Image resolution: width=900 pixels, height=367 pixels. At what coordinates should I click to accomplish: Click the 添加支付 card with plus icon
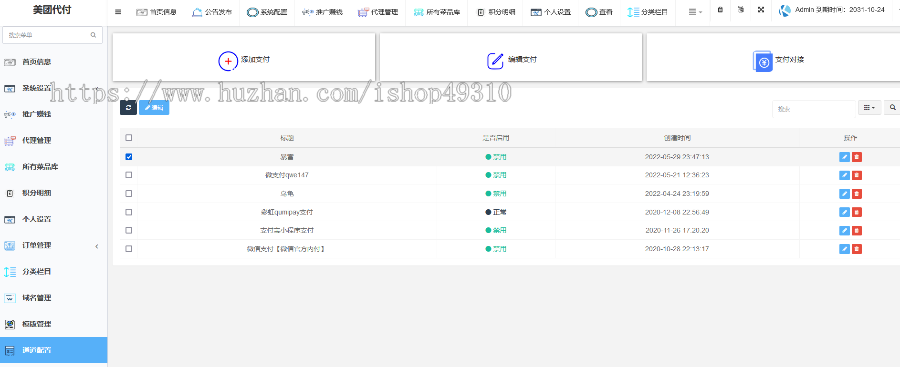click(244, 57)
